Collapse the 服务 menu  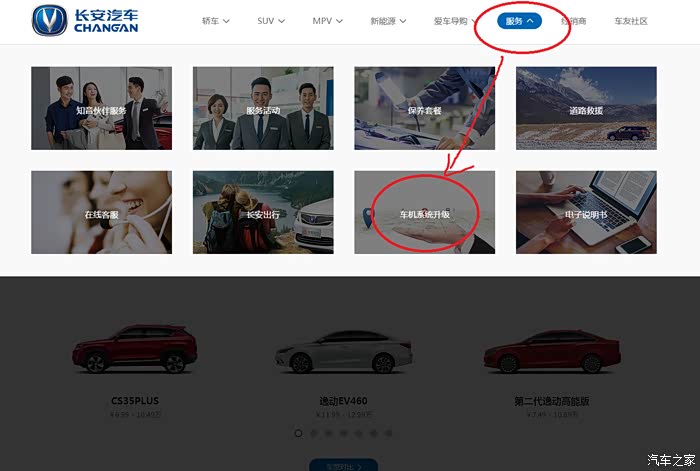pos(519,21)
